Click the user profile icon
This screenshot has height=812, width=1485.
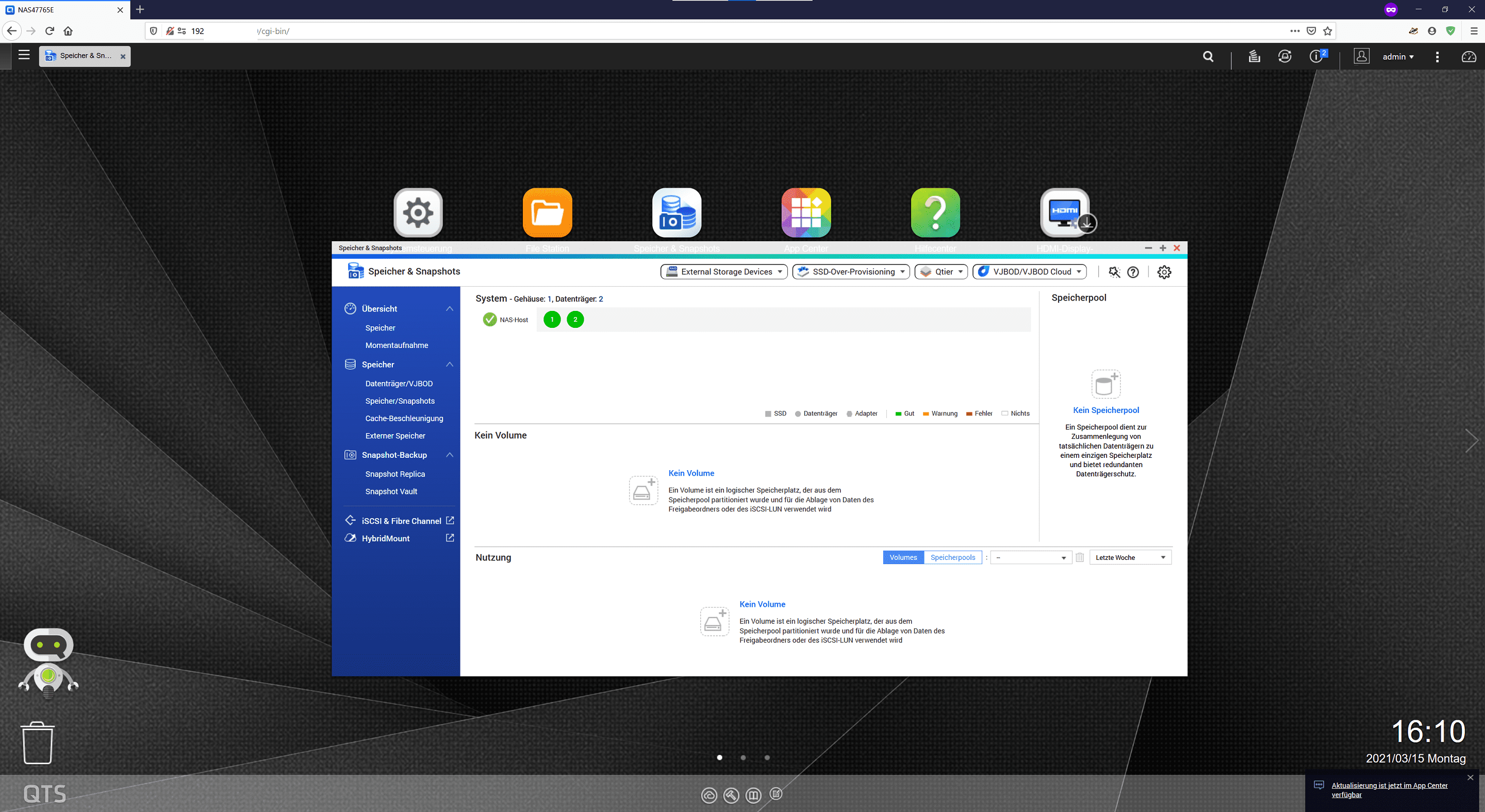click(1361, 56)
